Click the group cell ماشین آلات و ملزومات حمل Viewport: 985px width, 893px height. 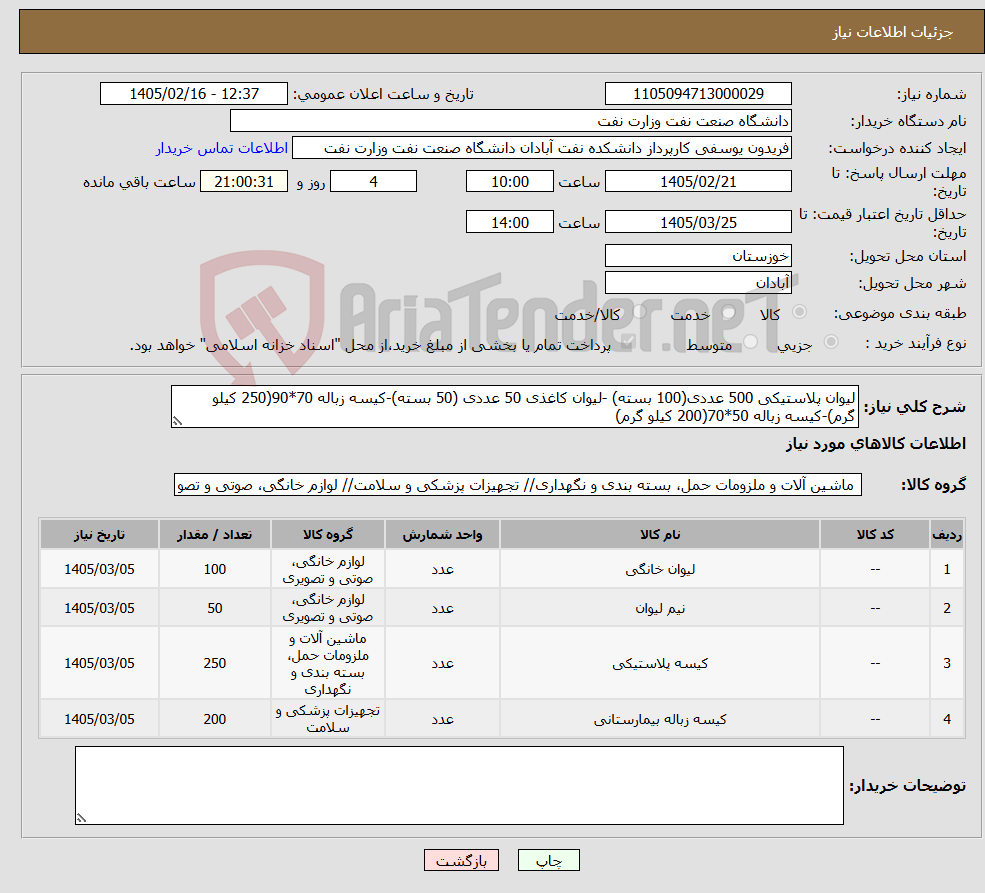(x=327, y=663)
